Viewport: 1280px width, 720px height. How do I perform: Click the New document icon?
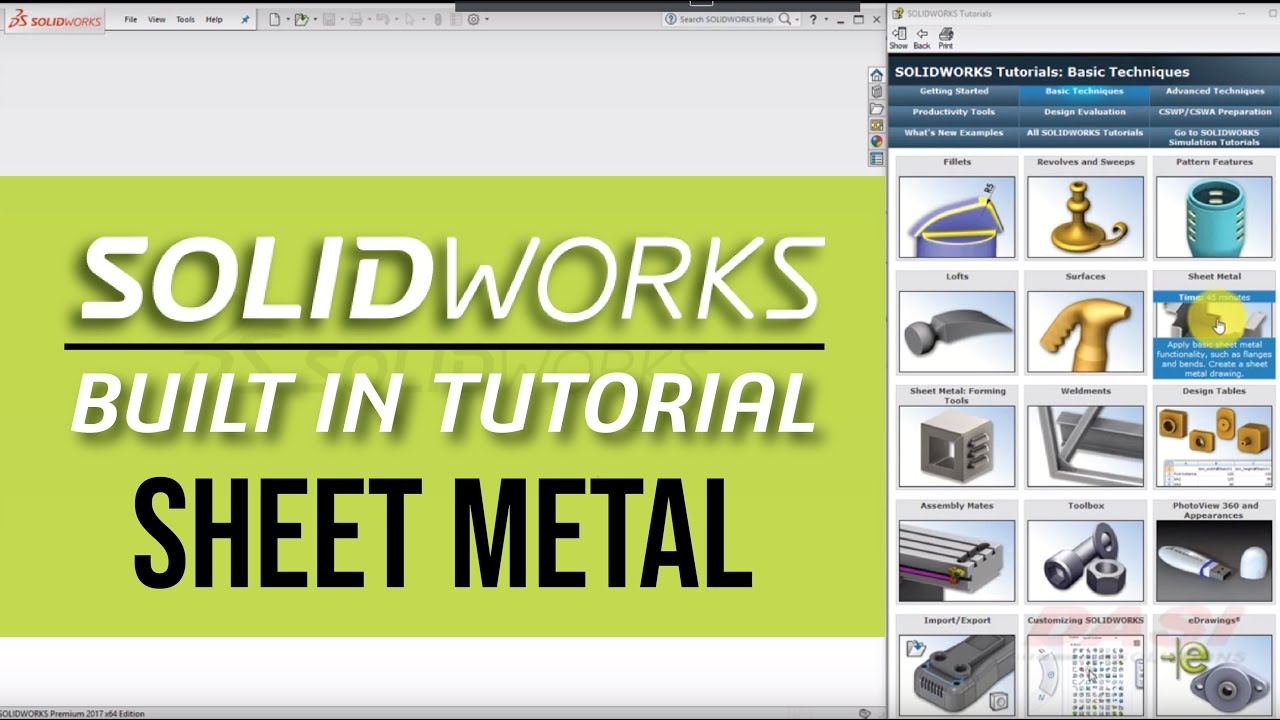click(x=274, y=19)
